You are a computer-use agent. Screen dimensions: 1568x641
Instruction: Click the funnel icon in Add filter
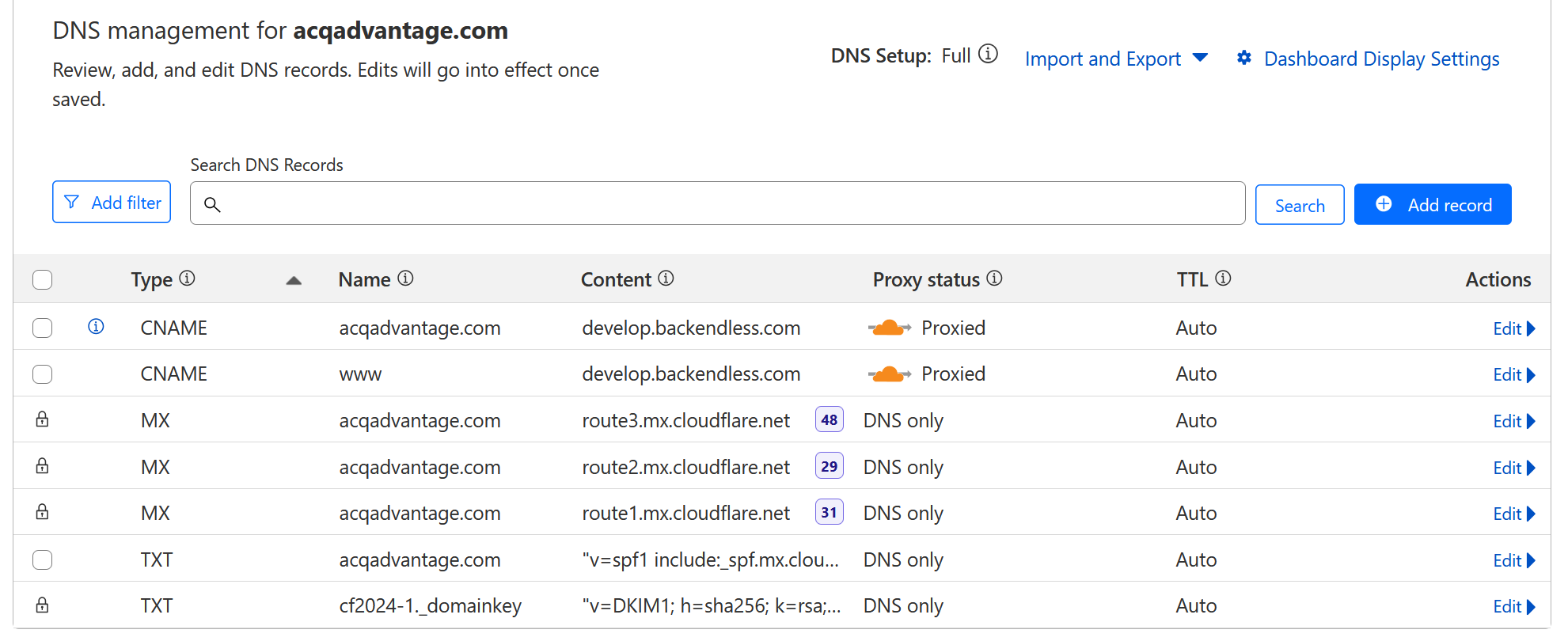[x=71, y=202]
